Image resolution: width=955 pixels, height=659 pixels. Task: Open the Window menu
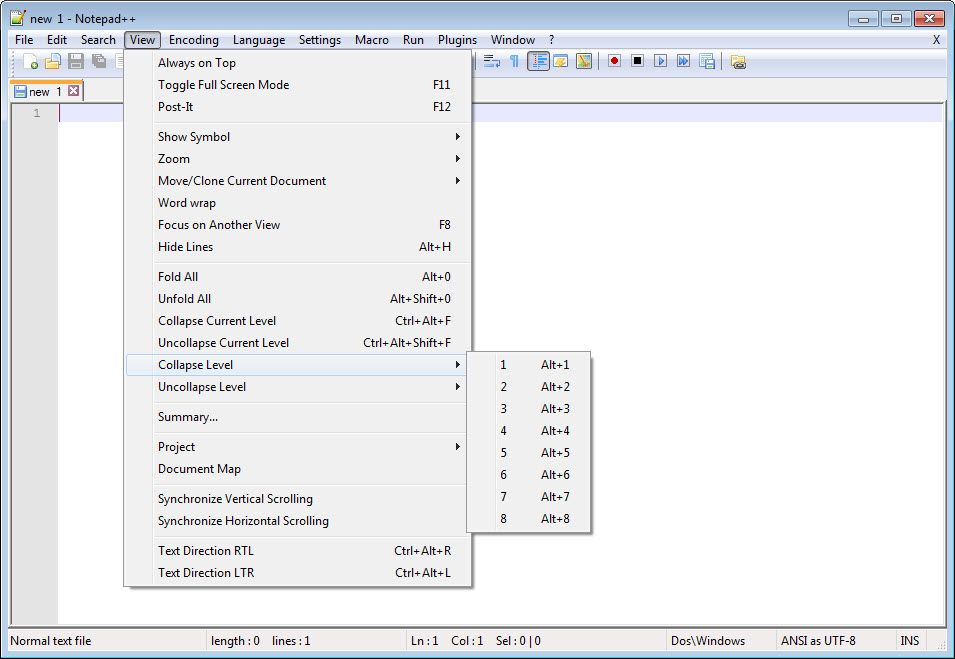[513, 40]
